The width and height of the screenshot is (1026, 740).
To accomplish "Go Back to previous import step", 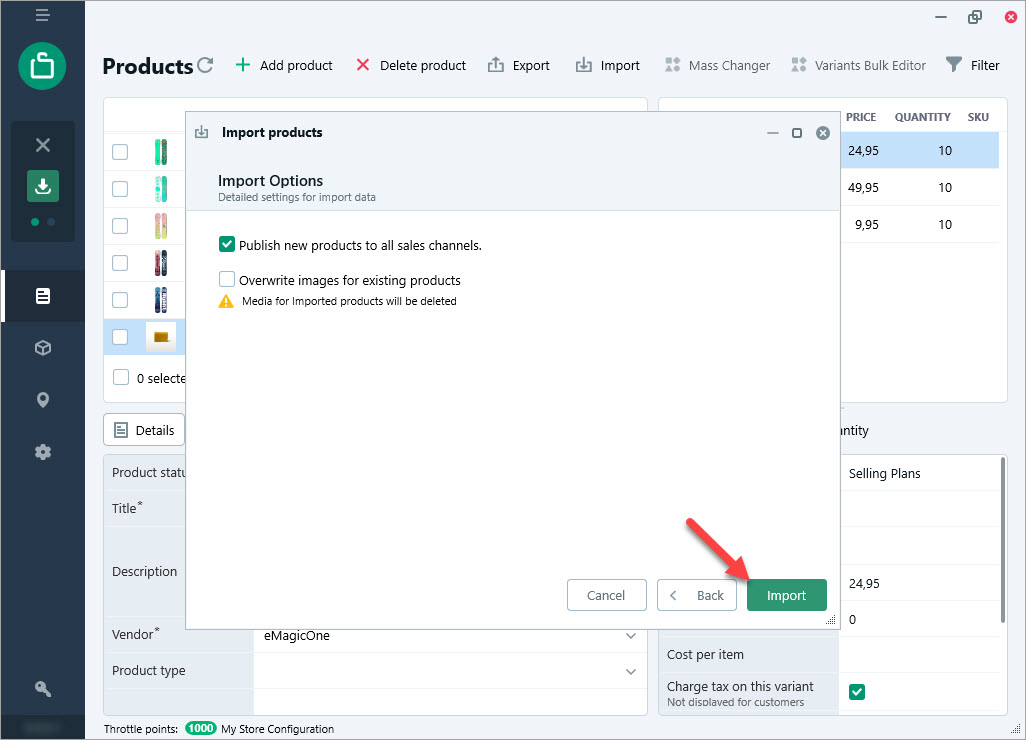I will coord(697,595).
